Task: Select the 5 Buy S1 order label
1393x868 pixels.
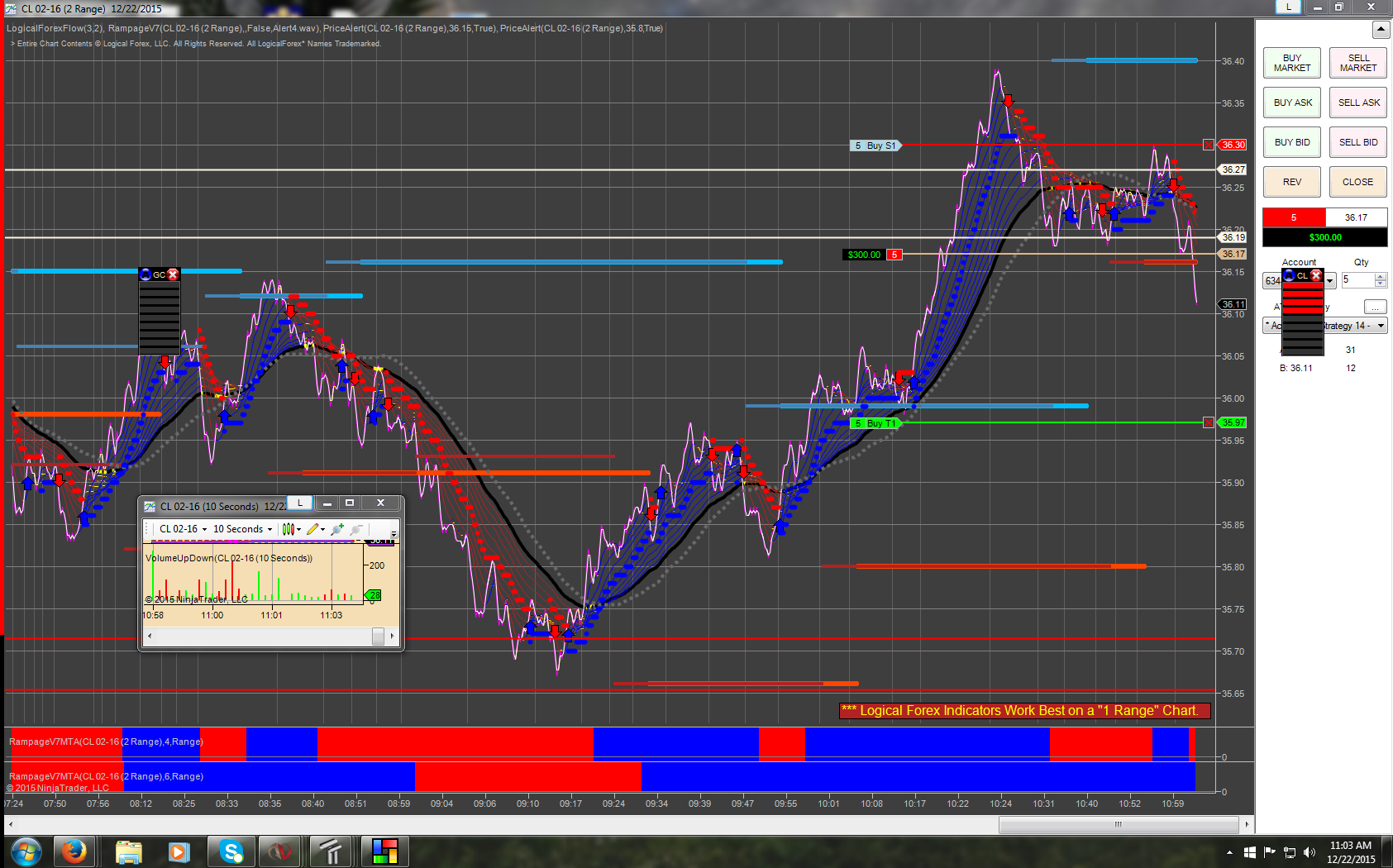Action: click(x=875, y=145)
